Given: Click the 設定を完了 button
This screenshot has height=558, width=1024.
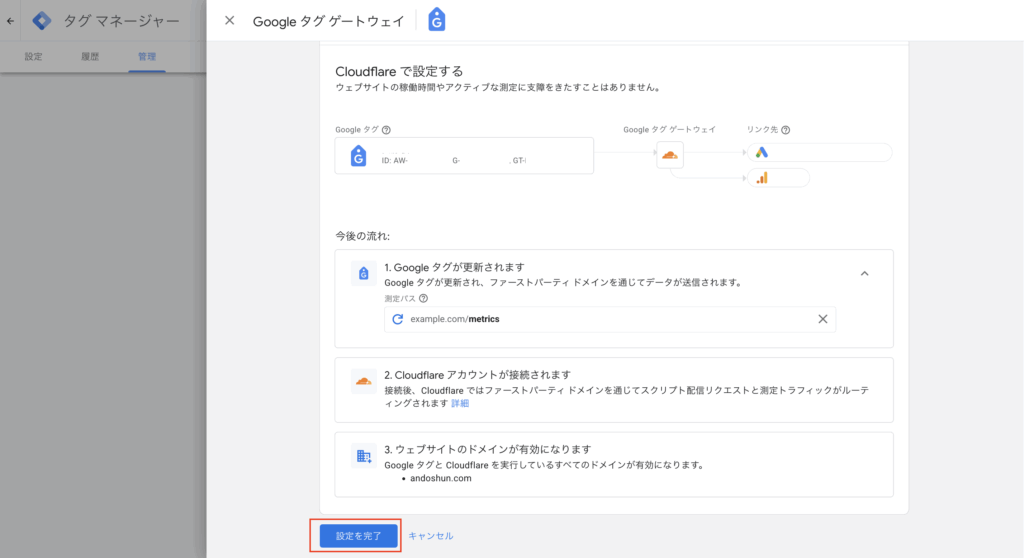Looking at the screenshot, I should click(359, 536).
